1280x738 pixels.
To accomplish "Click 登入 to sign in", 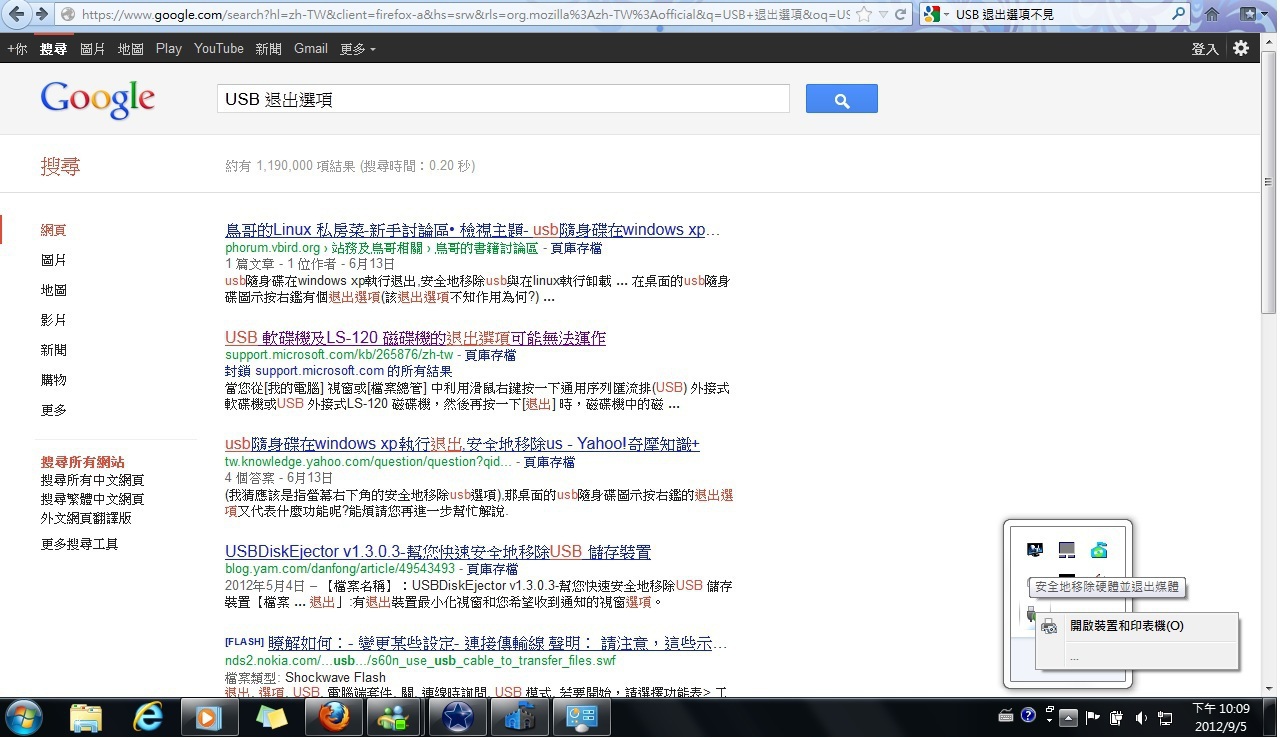I will tap(1205, 48).
